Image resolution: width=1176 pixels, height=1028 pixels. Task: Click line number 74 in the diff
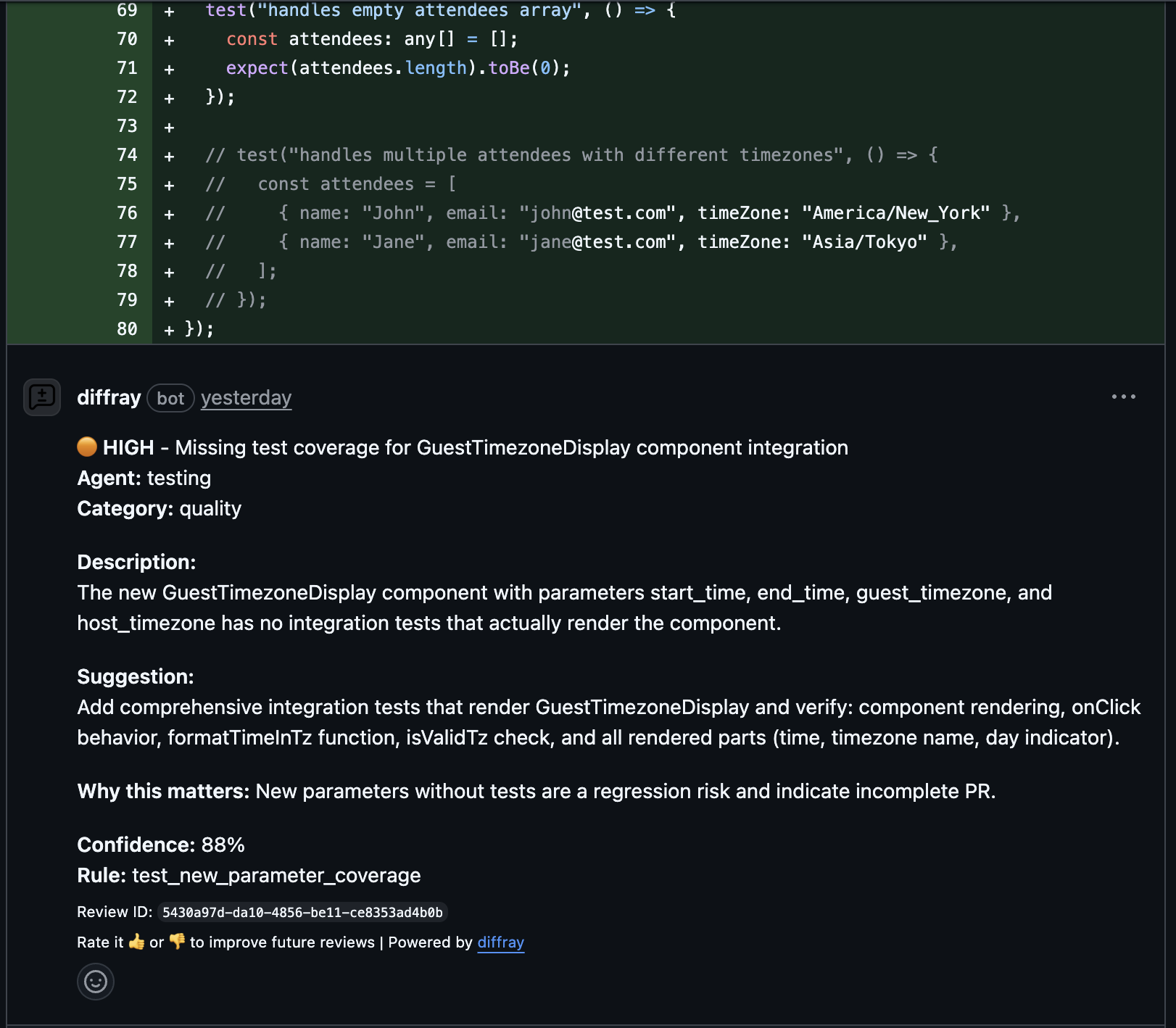click(x=127, y=154)
